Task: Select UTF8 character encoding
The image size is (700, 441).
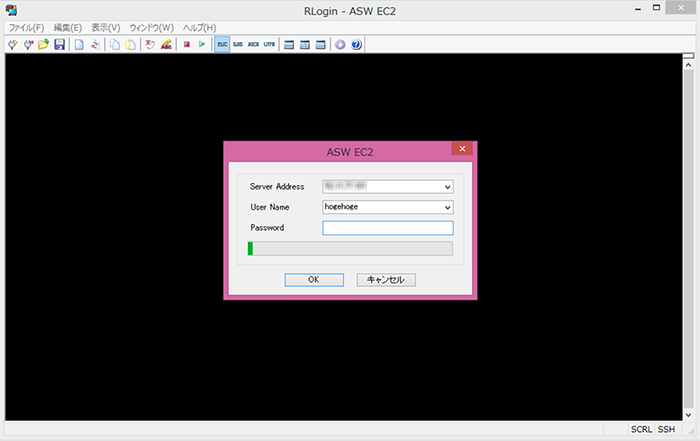Action: pos(269,45)
